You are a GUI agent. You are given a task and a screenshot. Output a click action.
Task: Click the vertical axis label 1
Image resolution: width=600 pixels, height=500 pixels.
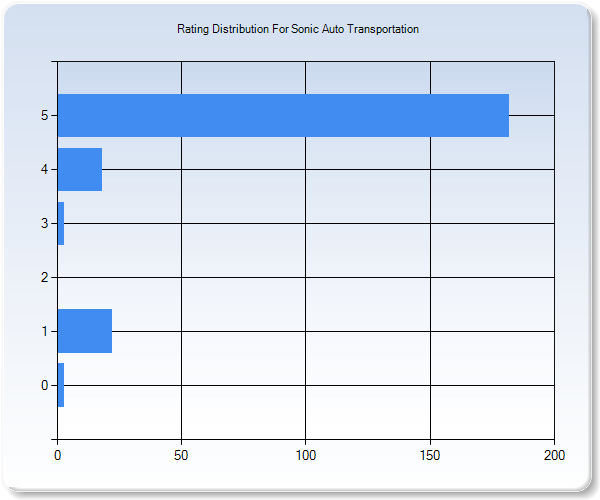pos(45,332)
